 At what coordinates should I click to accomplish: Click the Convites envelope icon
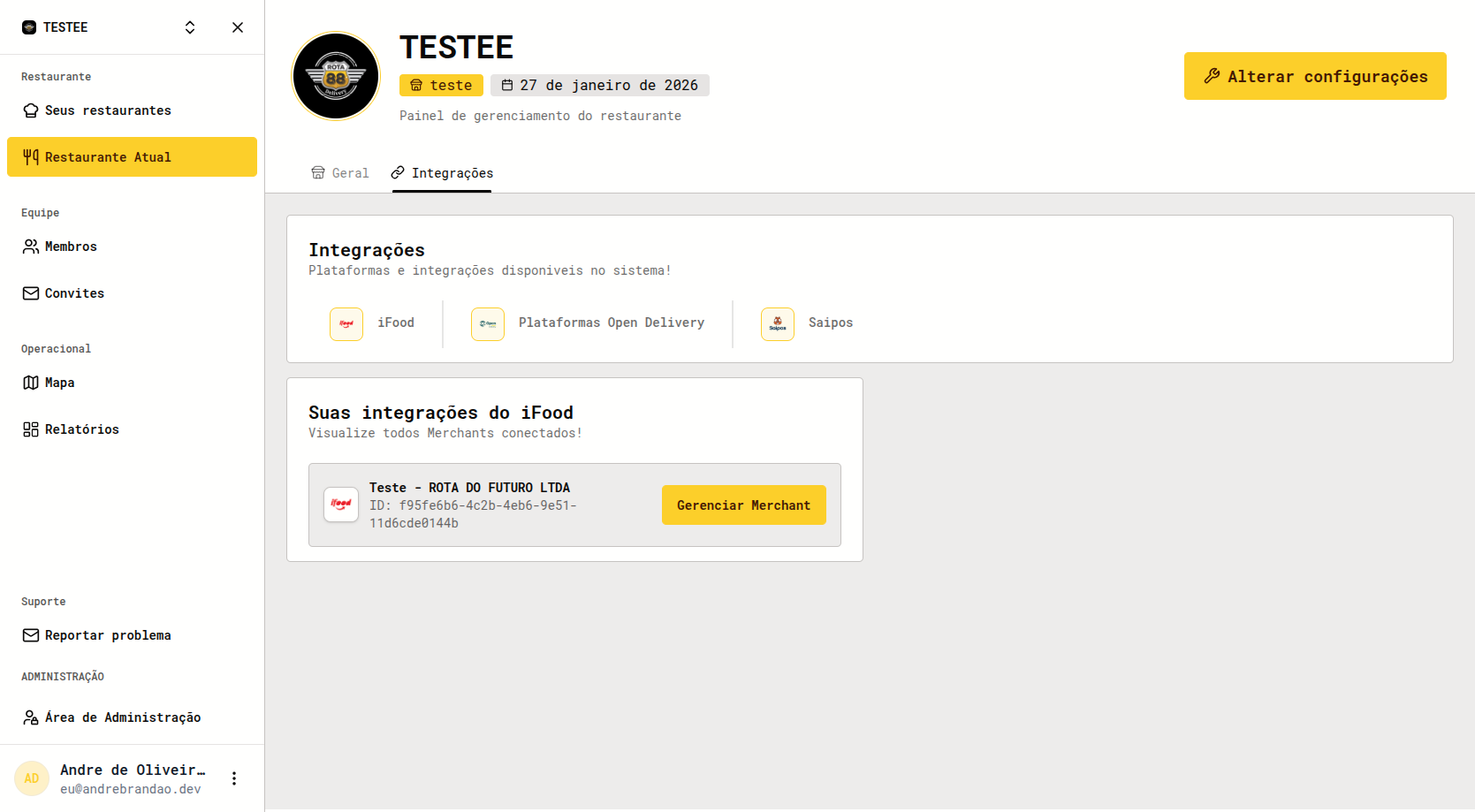tap(31, 293)
